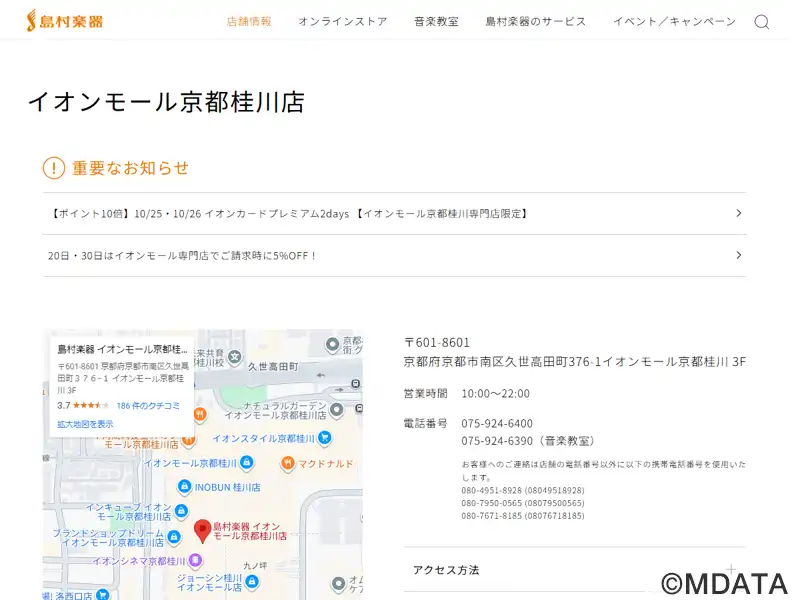Screen dimensions: 800x600
Task: Select 島村楽器のサービス in the top nav
Action: [536, 21]
